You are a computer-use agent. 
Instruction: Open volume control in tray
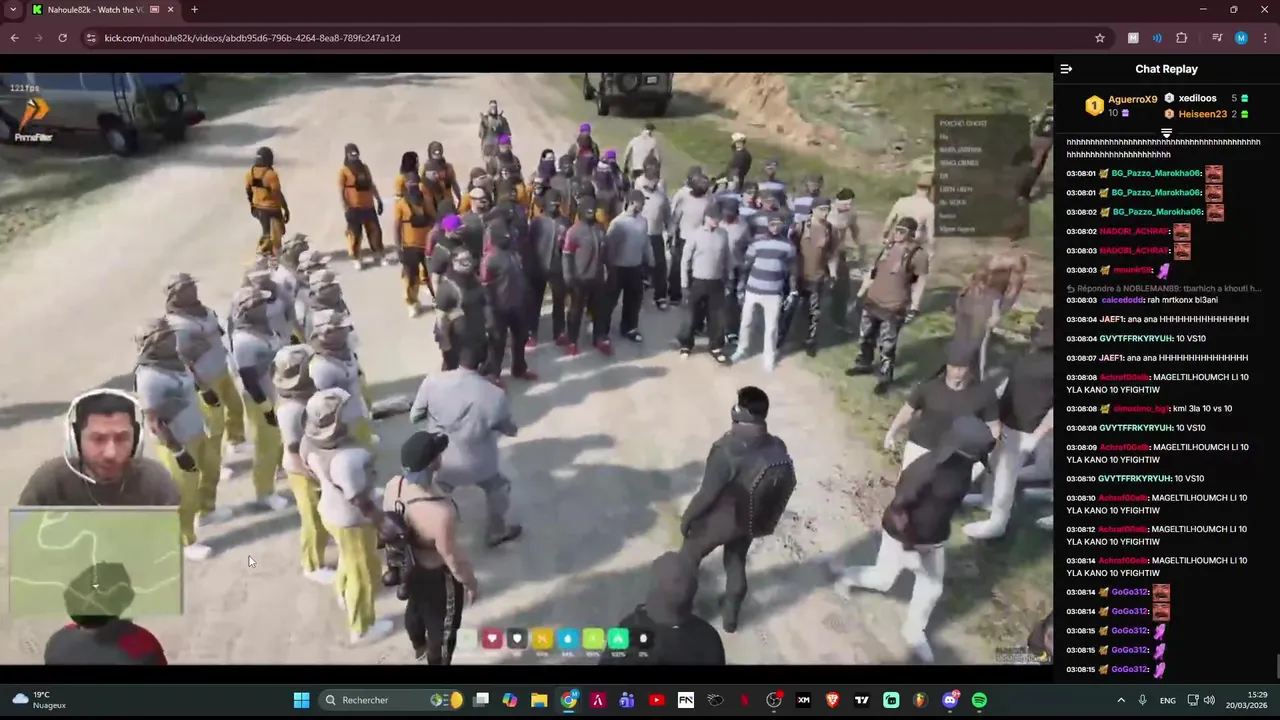click(1209, 700)
